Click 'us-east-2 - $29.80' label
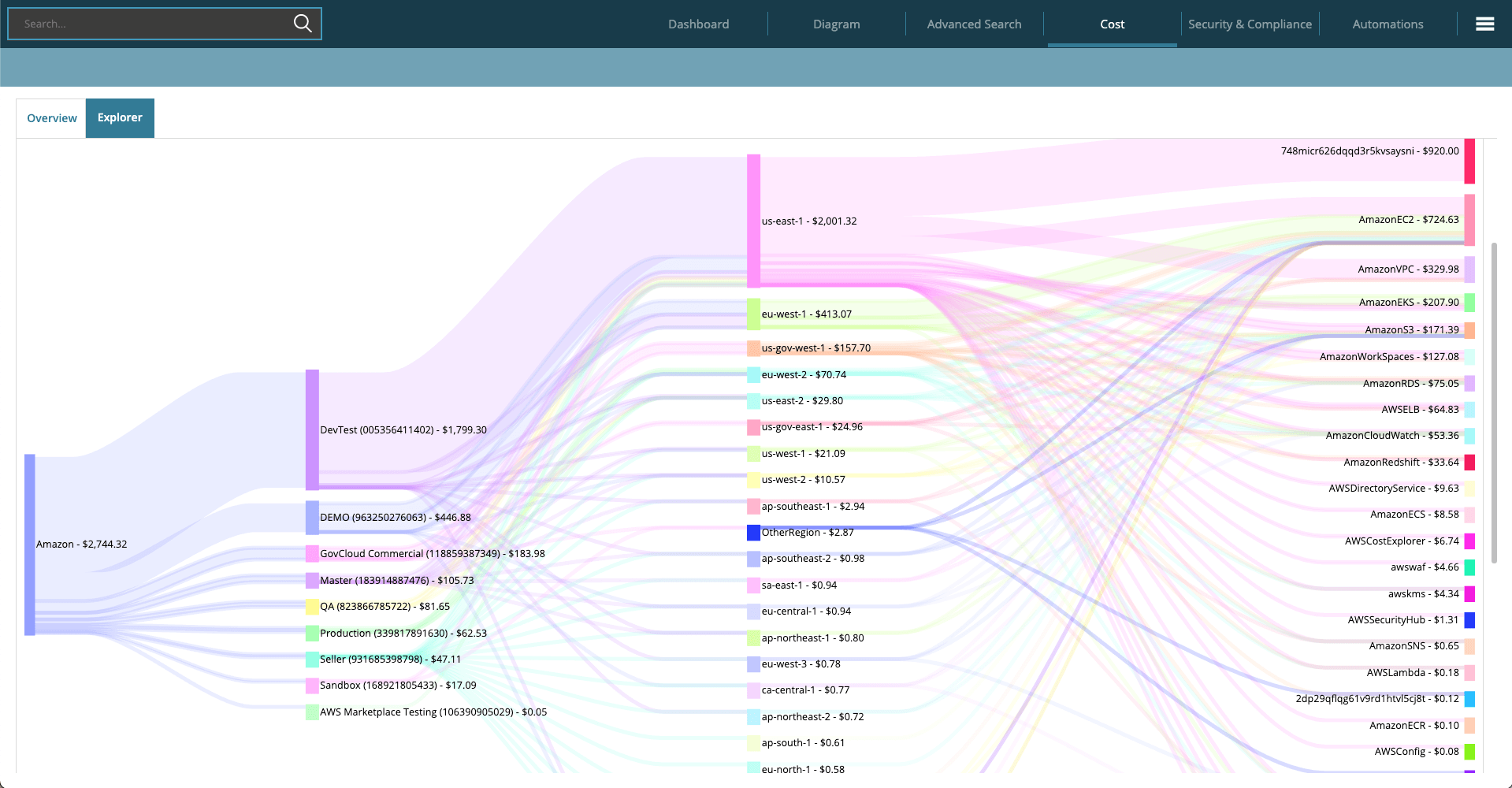Image resolution: width=1512 pixels, height=788 pixels. (x=802, y=401)
